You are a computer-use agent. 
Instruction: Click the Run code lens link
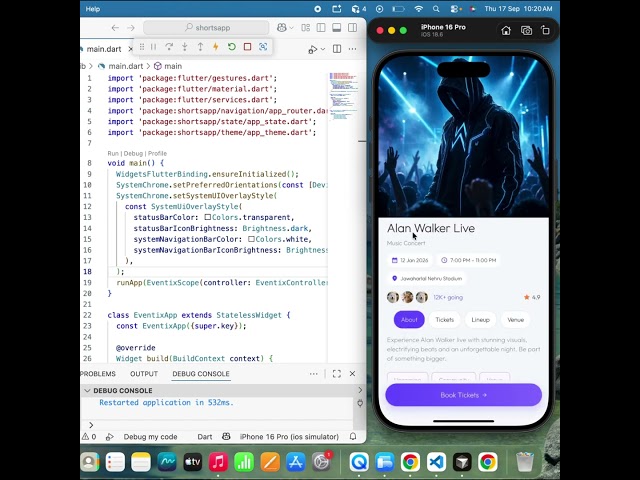113,153
